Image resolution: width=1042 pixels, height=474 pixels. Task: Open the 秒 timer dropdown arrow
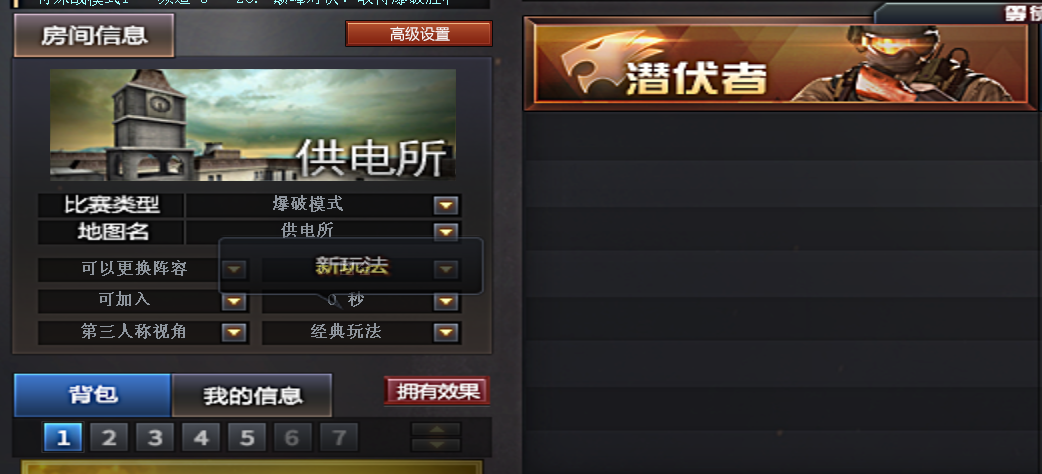click(x=446, y=302)
